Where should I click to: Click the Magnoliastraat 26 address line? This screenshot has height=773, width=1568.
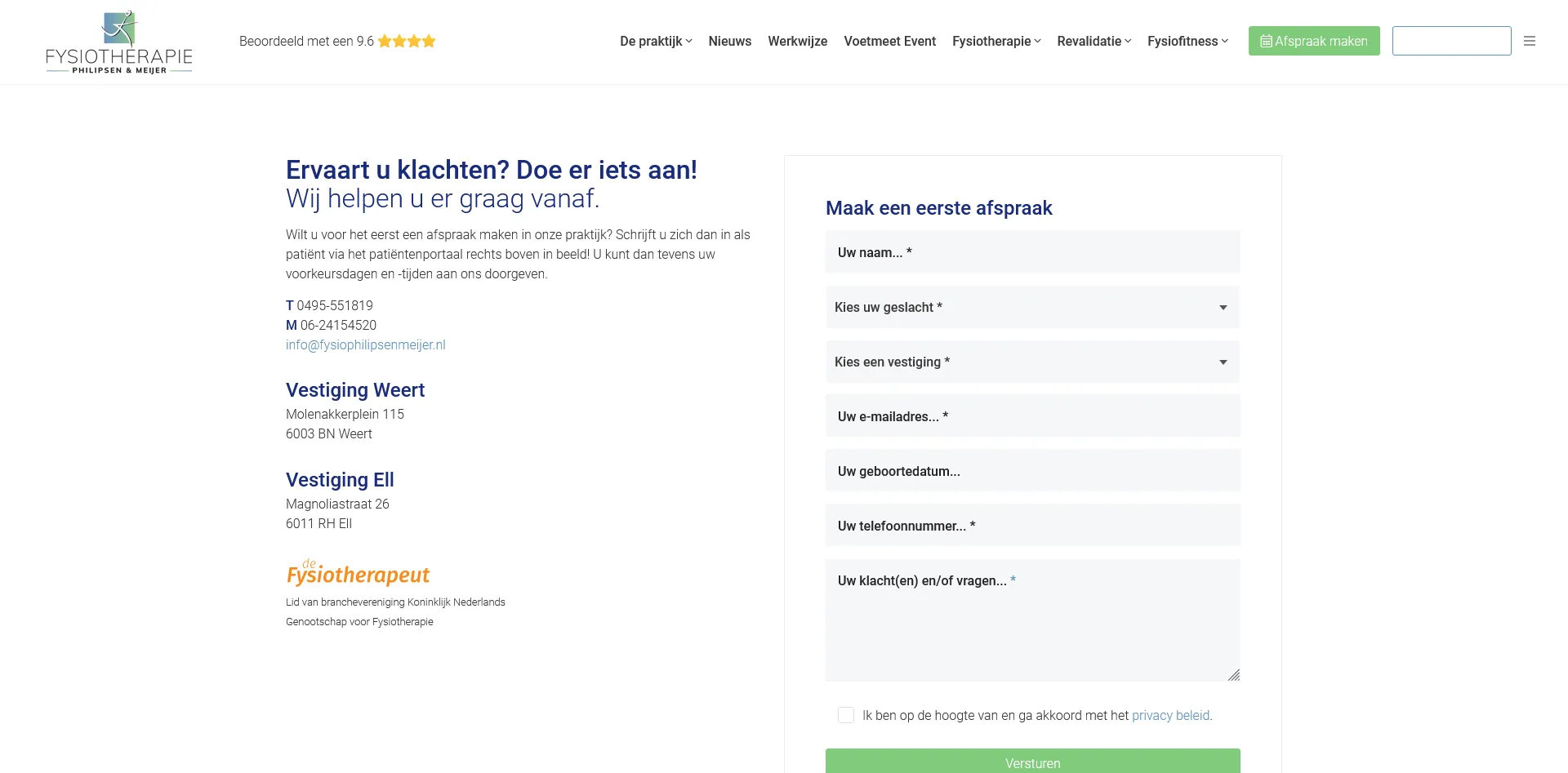point(337,504)
